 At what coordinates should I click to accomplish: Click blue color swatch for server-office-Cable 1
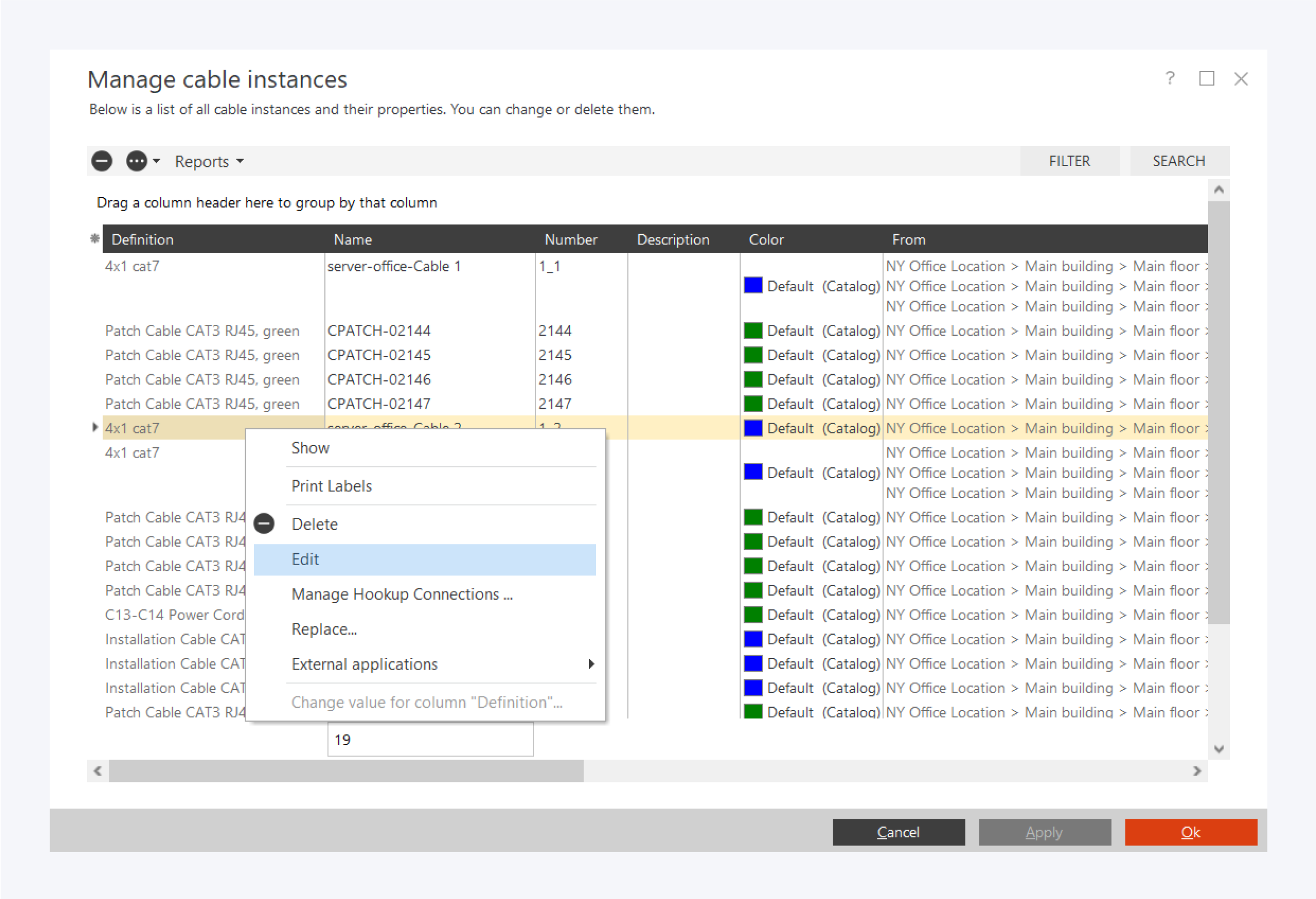(x=752, y=286)
